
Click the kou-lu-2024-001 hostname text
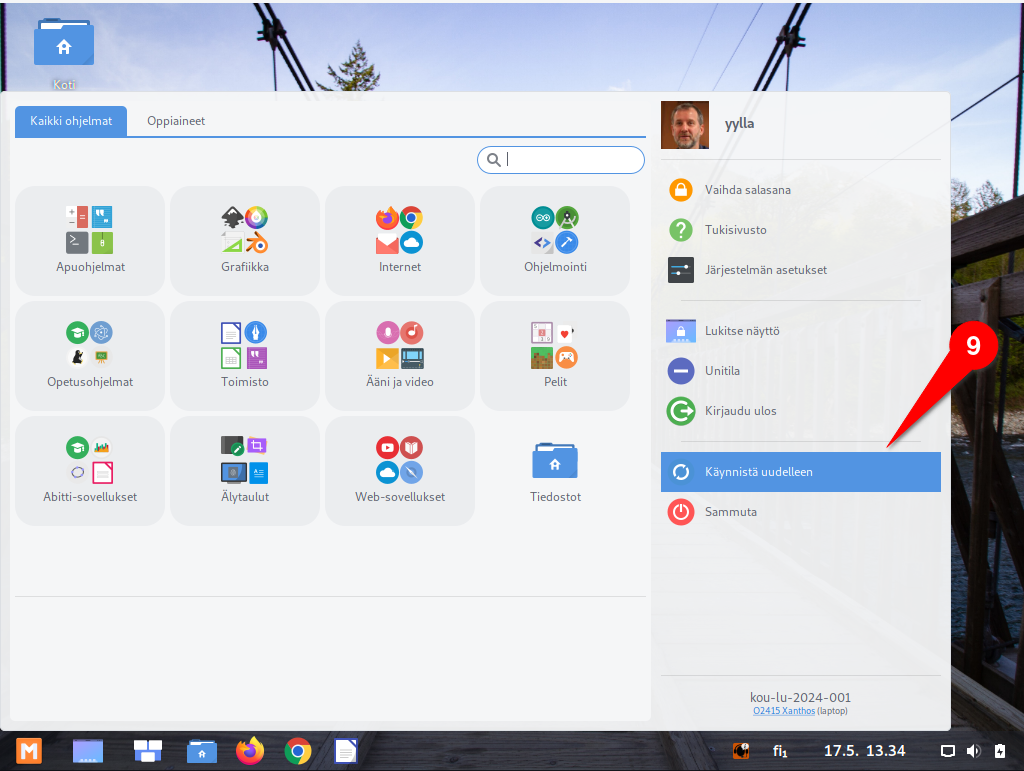tap(800, 697)
